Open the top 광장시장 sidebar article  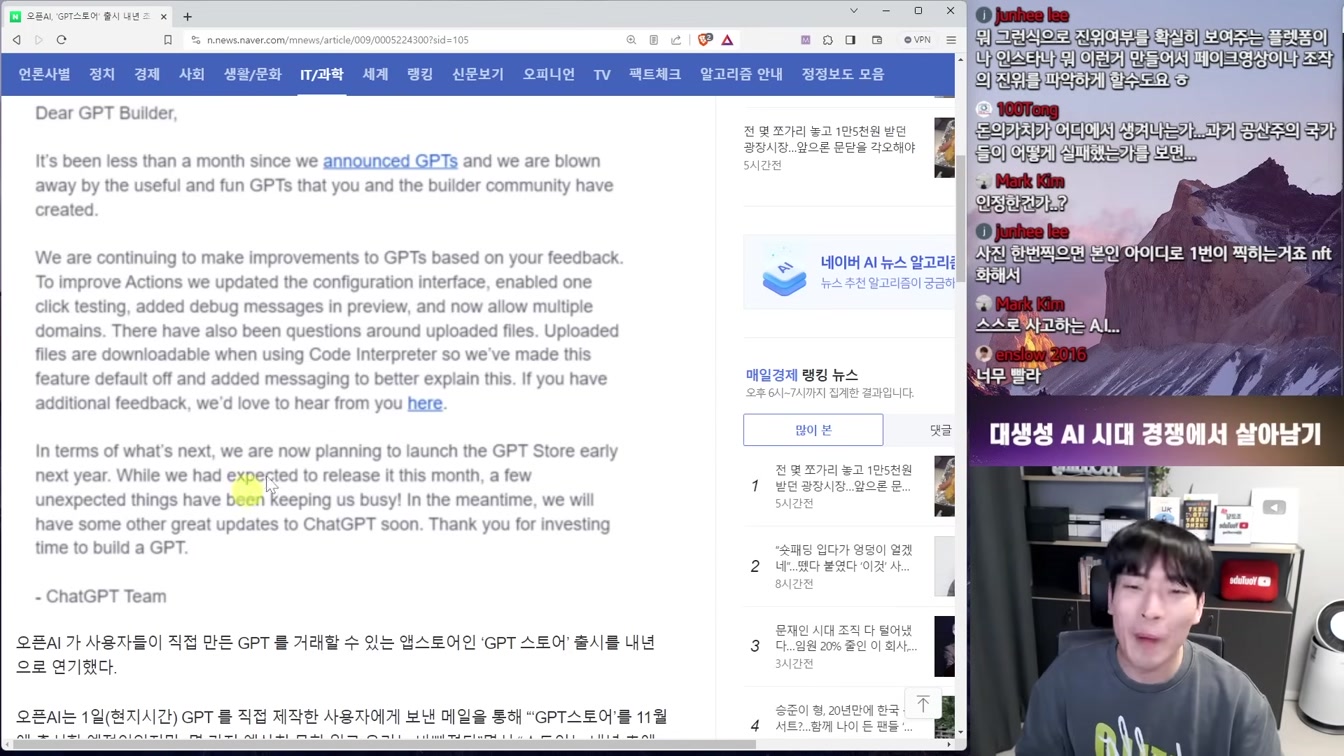point(829,139)
